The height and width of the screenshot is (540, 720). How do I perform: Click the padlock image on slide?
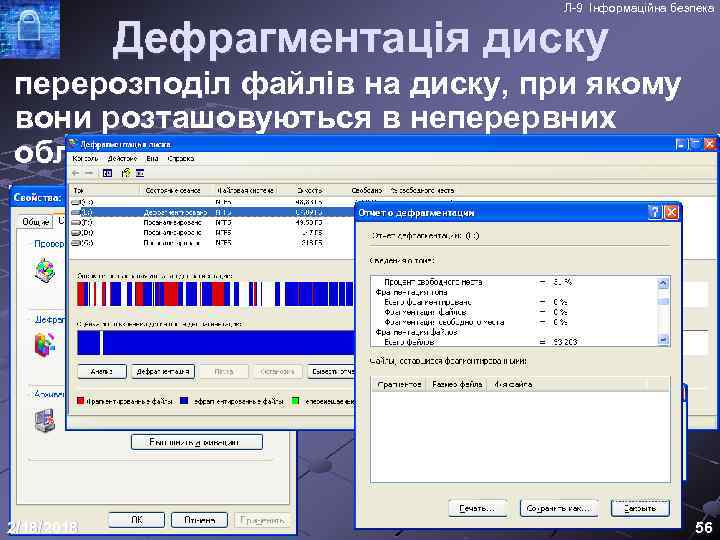point(29,29)
